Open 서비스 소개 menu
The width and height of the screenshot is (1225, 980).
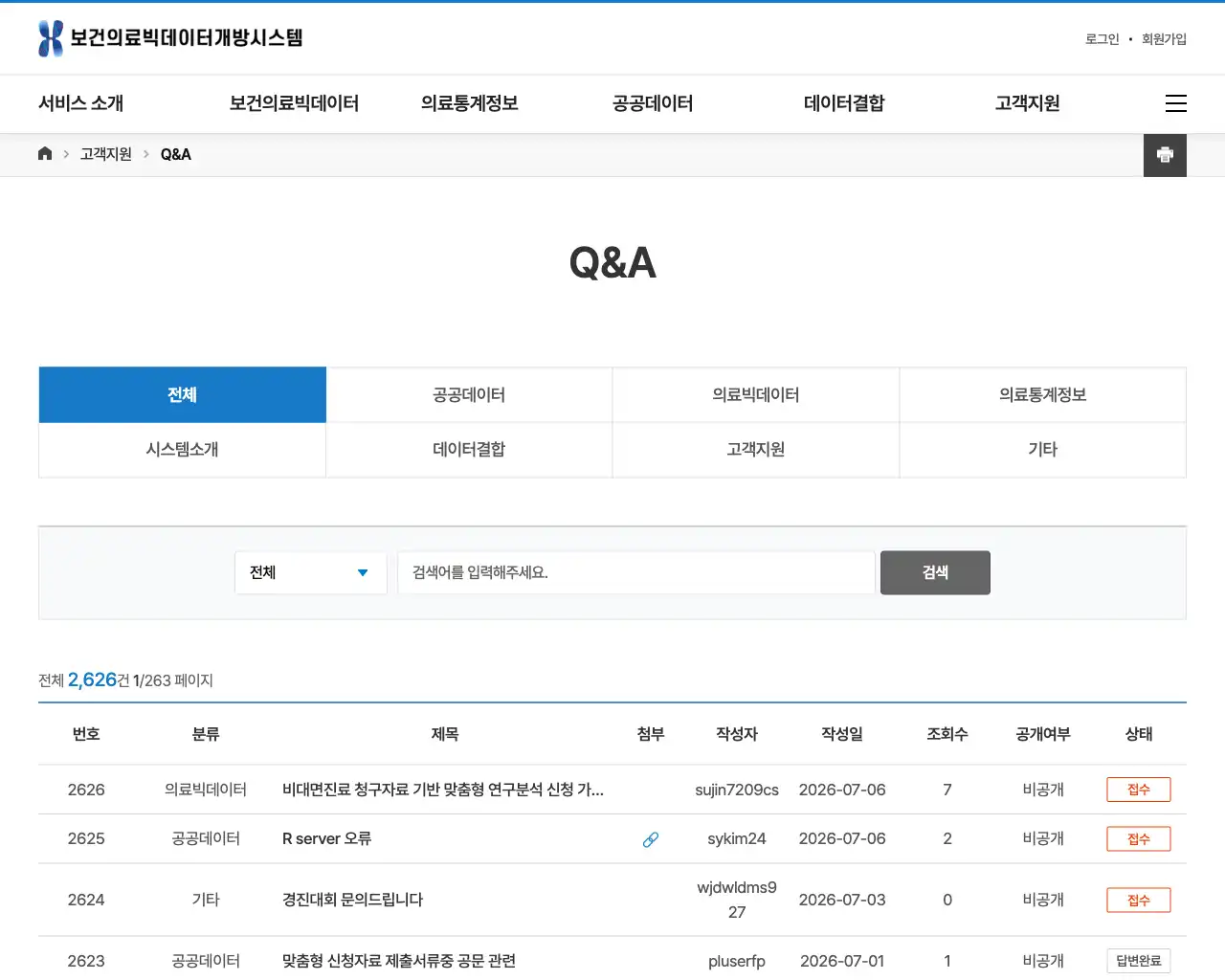80,103
